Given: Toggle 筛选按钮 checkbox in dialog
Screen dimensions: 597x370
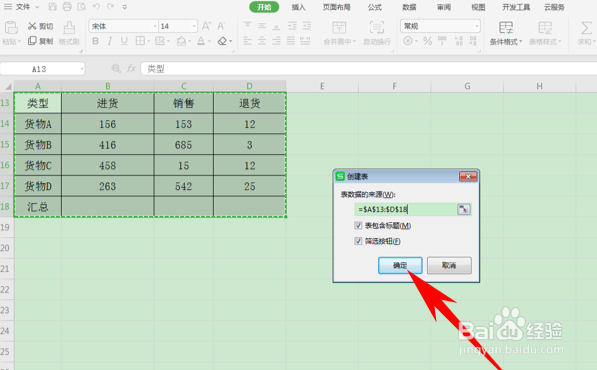Looking at the screenshot, I should pyautogui.click(x=358, y=241).
